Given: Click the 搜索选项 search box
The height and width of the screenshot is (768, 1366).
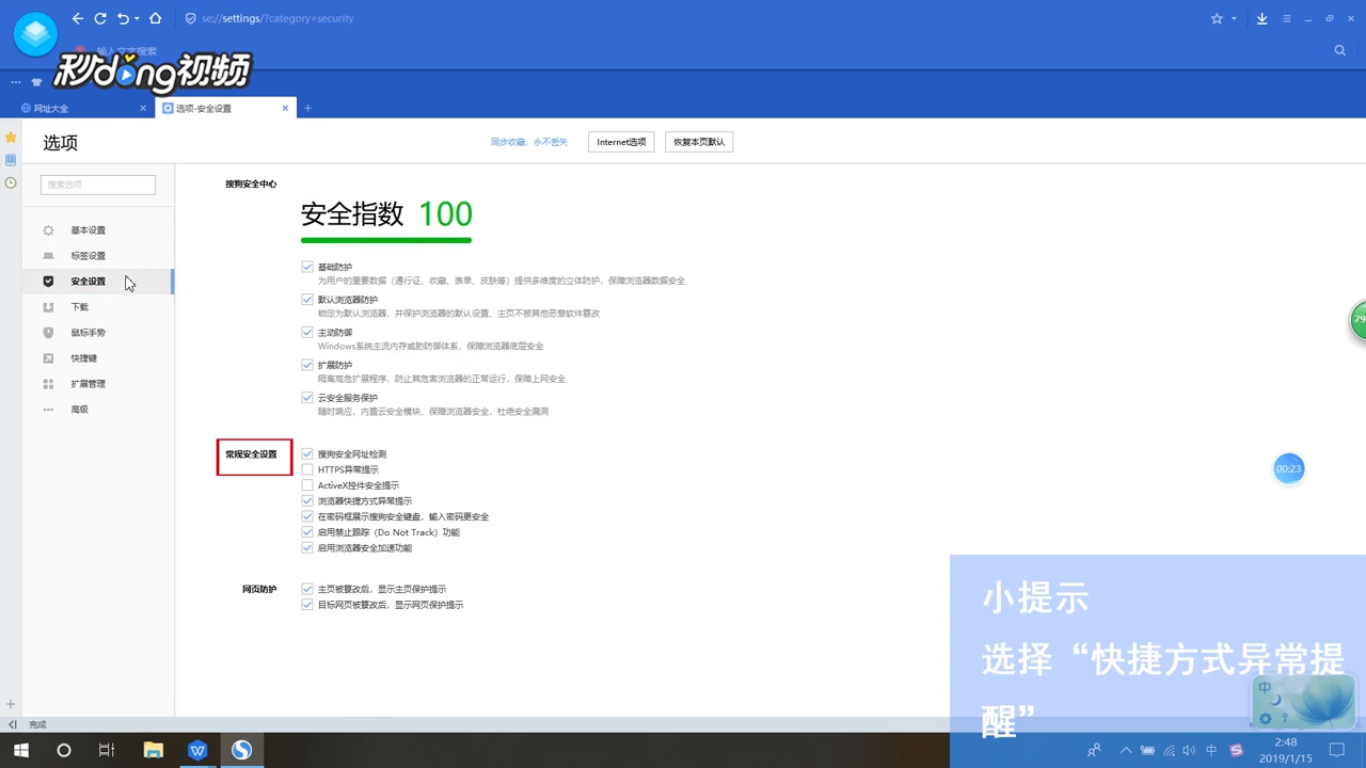Looking at the screenshot, I should coord(98,185).
